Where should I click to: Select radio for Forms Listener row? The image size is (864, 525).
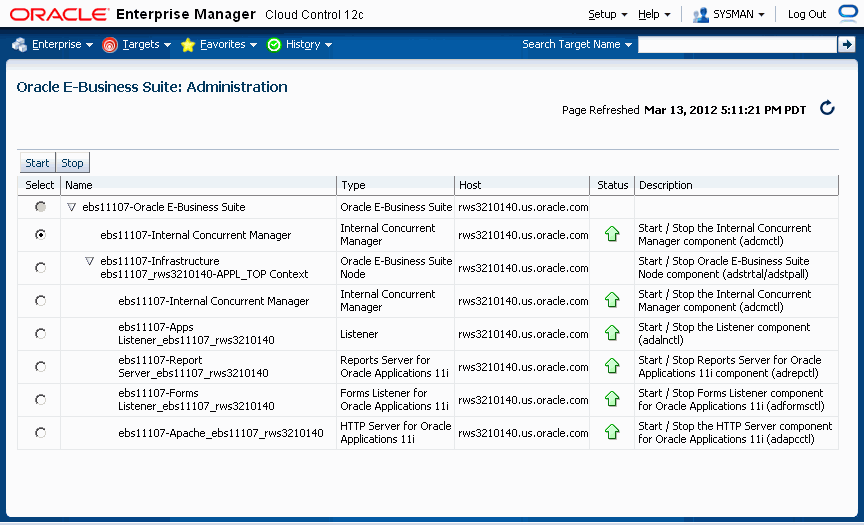point(40,399)
